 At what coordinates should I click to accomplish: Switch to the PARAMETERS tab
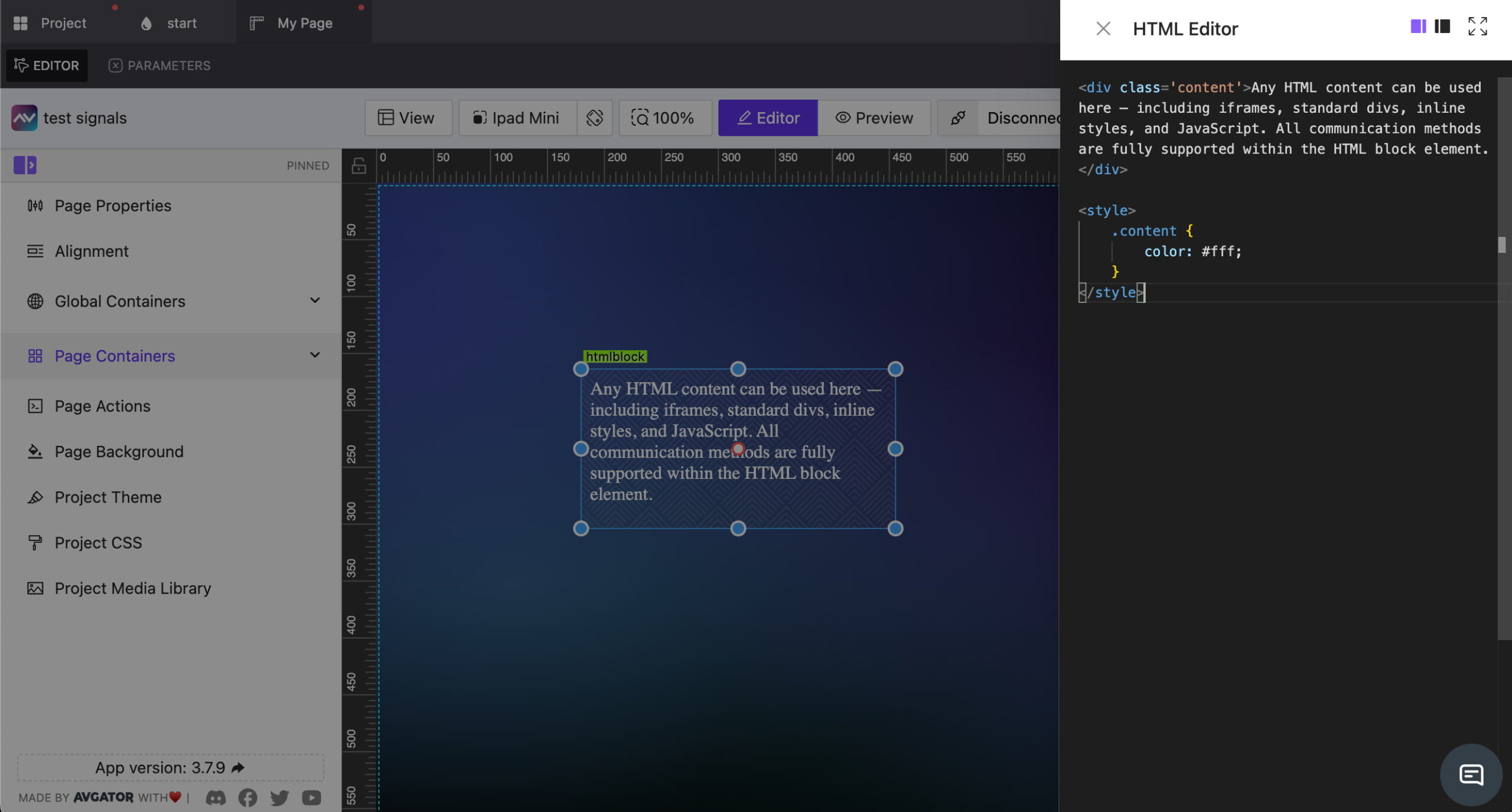coord(159,66)
